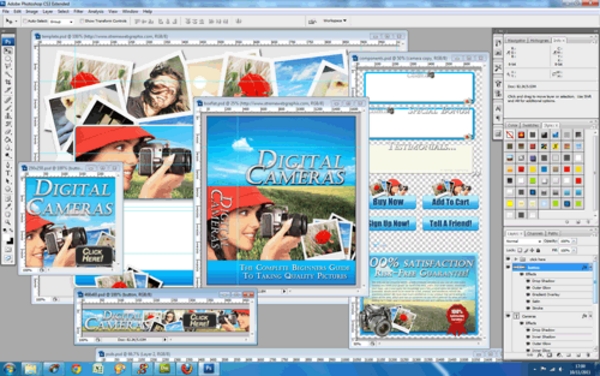Click the lock transparent pixels icon
Screen dimensions: 600x376
click(x=520, y=250)
